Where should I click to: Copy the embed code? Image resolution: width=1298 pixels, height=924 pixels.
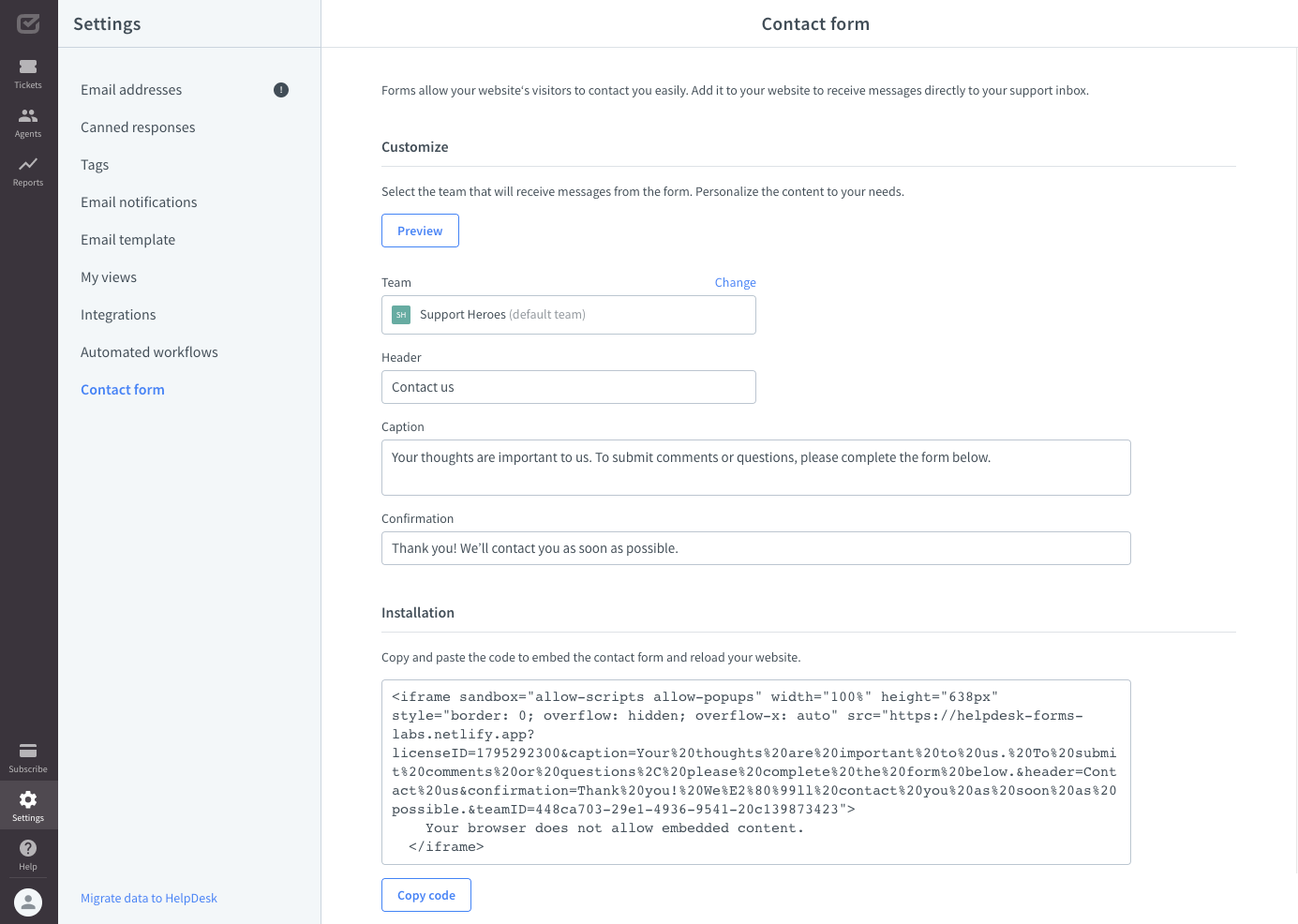coord(425,895)
